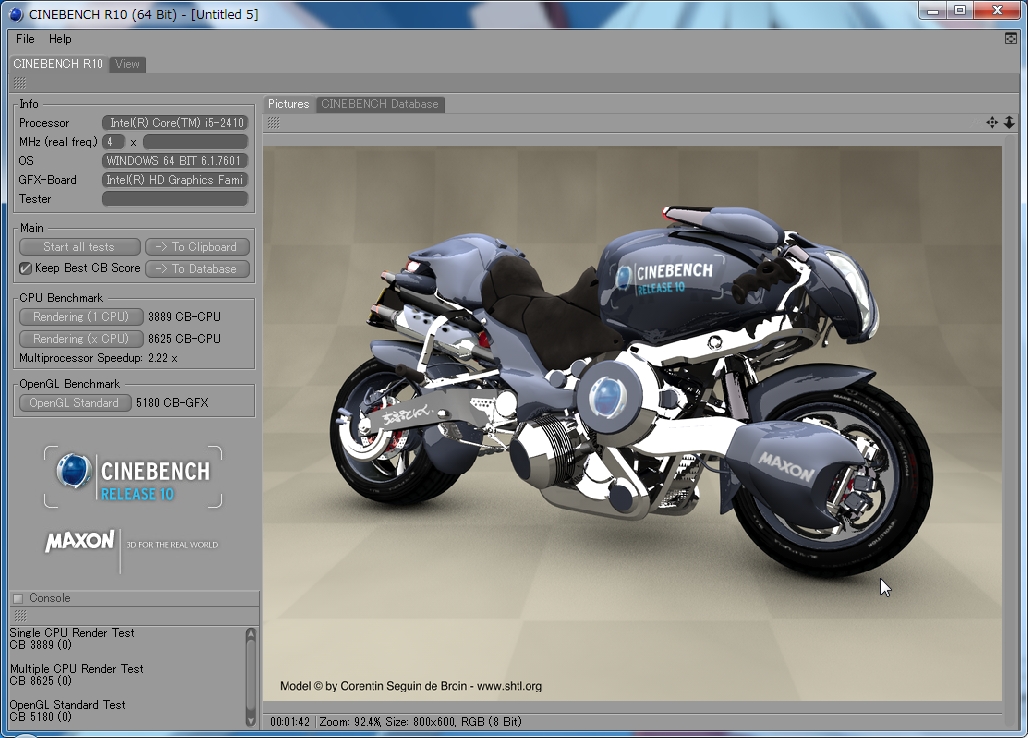Click the zoom arrow icon in picture panel
This screenshot has width=1028, height=738.
[x=1009, y=123]
